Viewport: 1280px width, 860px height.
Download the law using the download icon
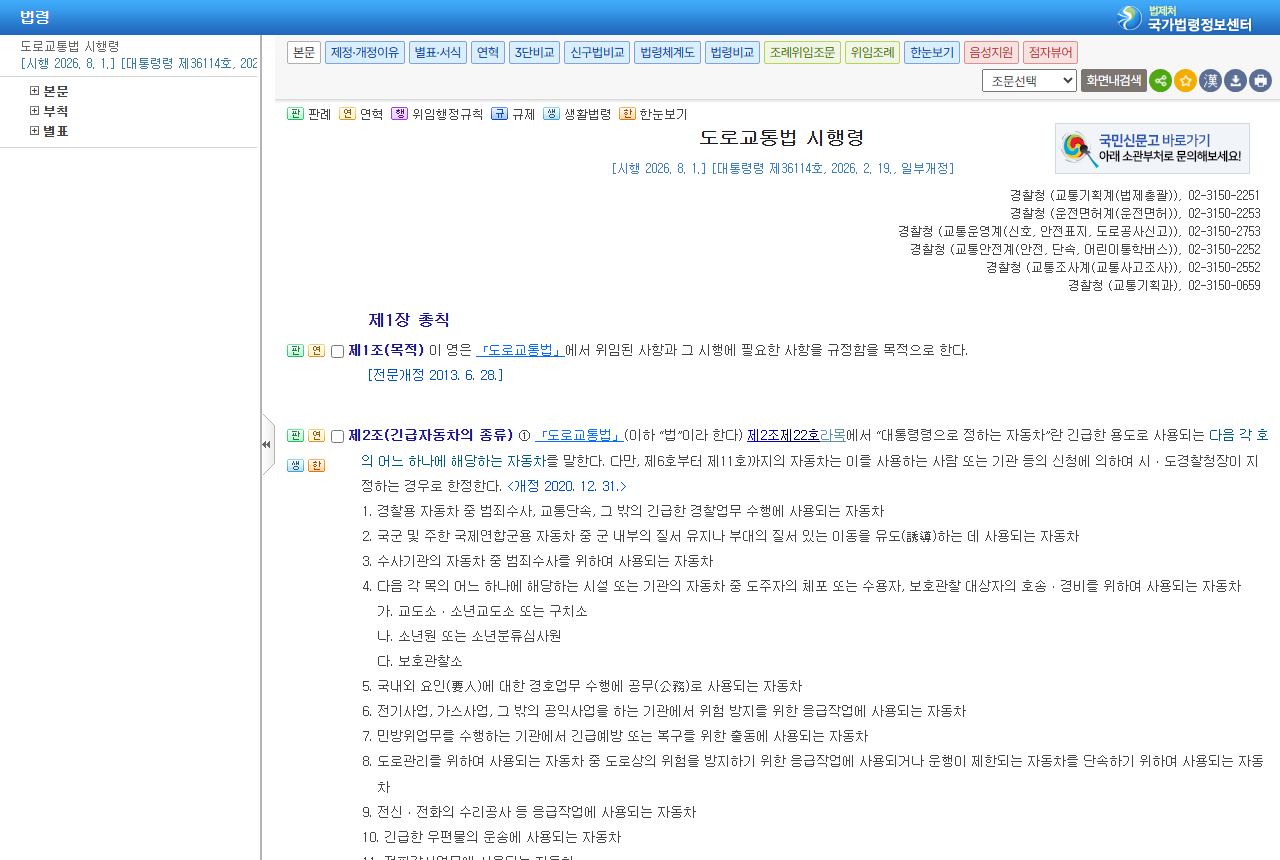pos(1235,81)
